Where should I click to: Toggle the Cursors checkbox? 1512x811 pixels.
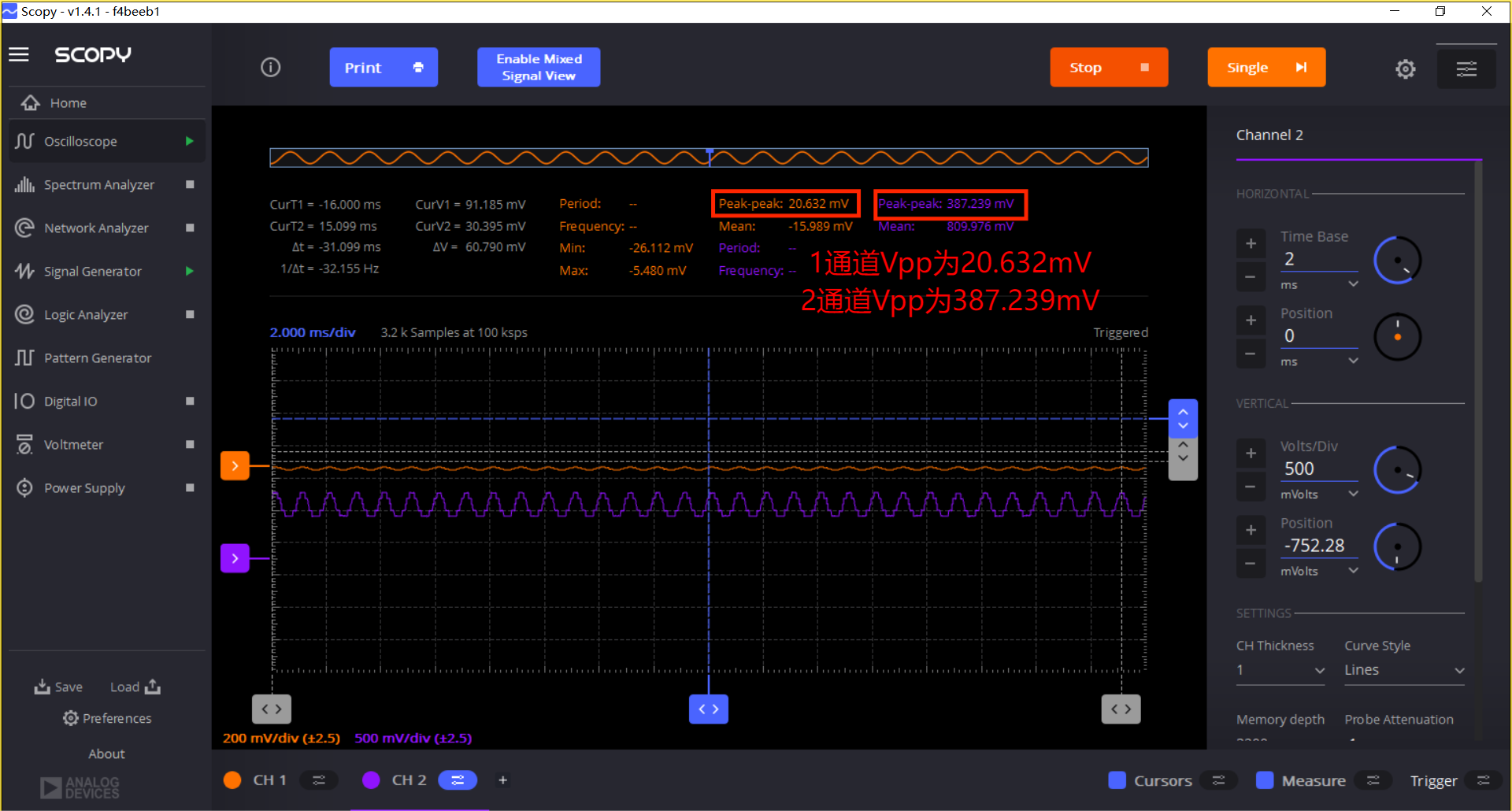pos(1117,780)
